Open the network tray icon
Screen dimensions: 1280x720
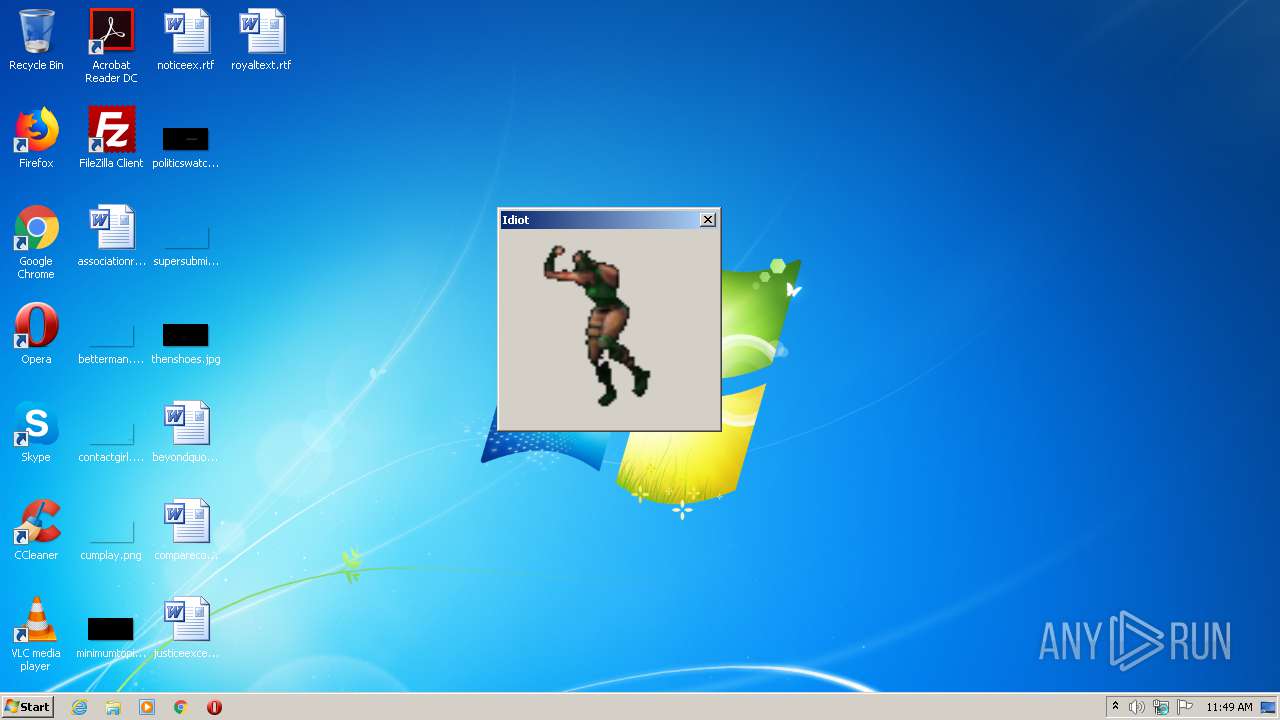1161,707
